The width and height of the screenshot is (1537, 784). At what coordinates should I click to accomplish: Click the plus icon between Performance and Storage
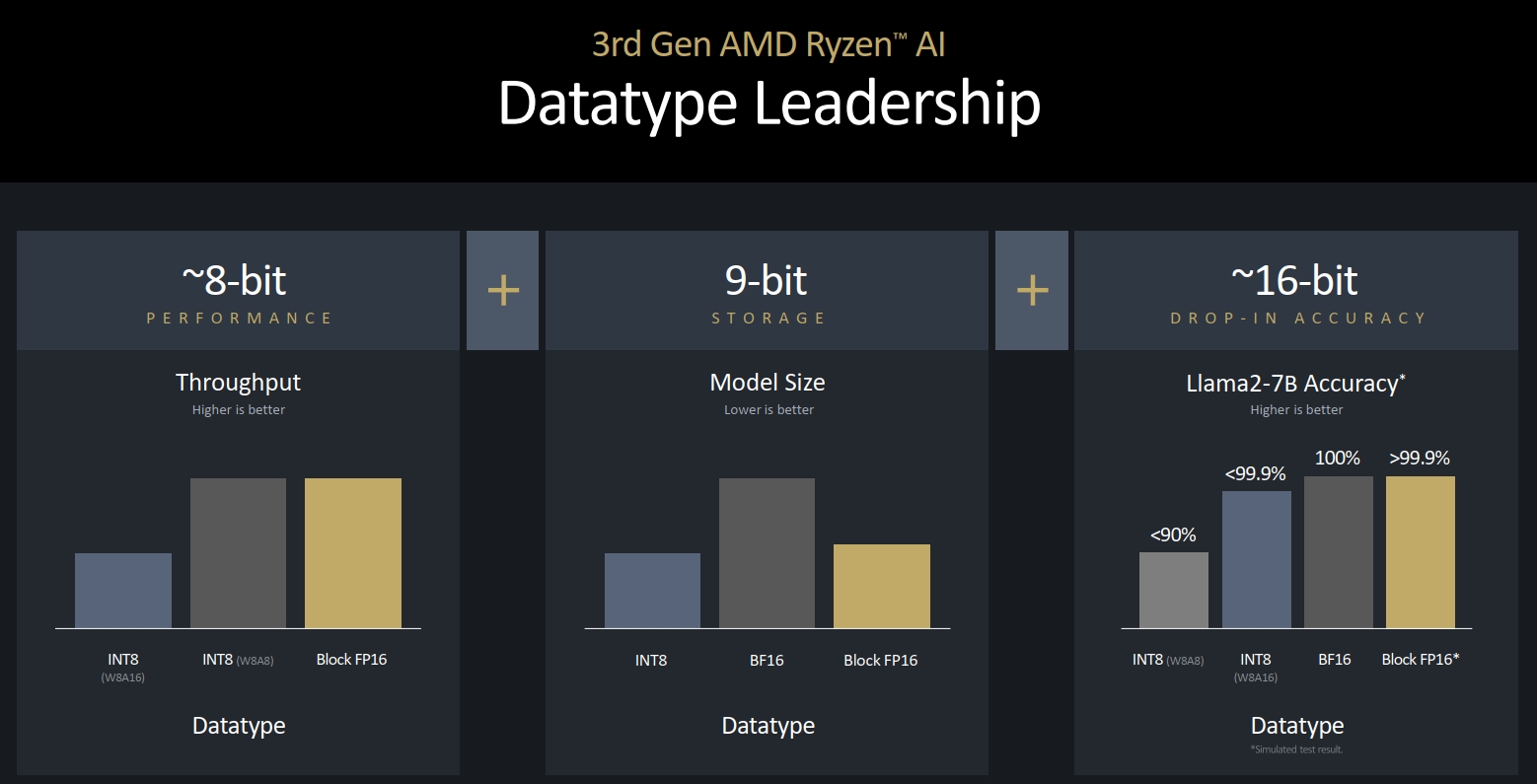coord(503,290)
